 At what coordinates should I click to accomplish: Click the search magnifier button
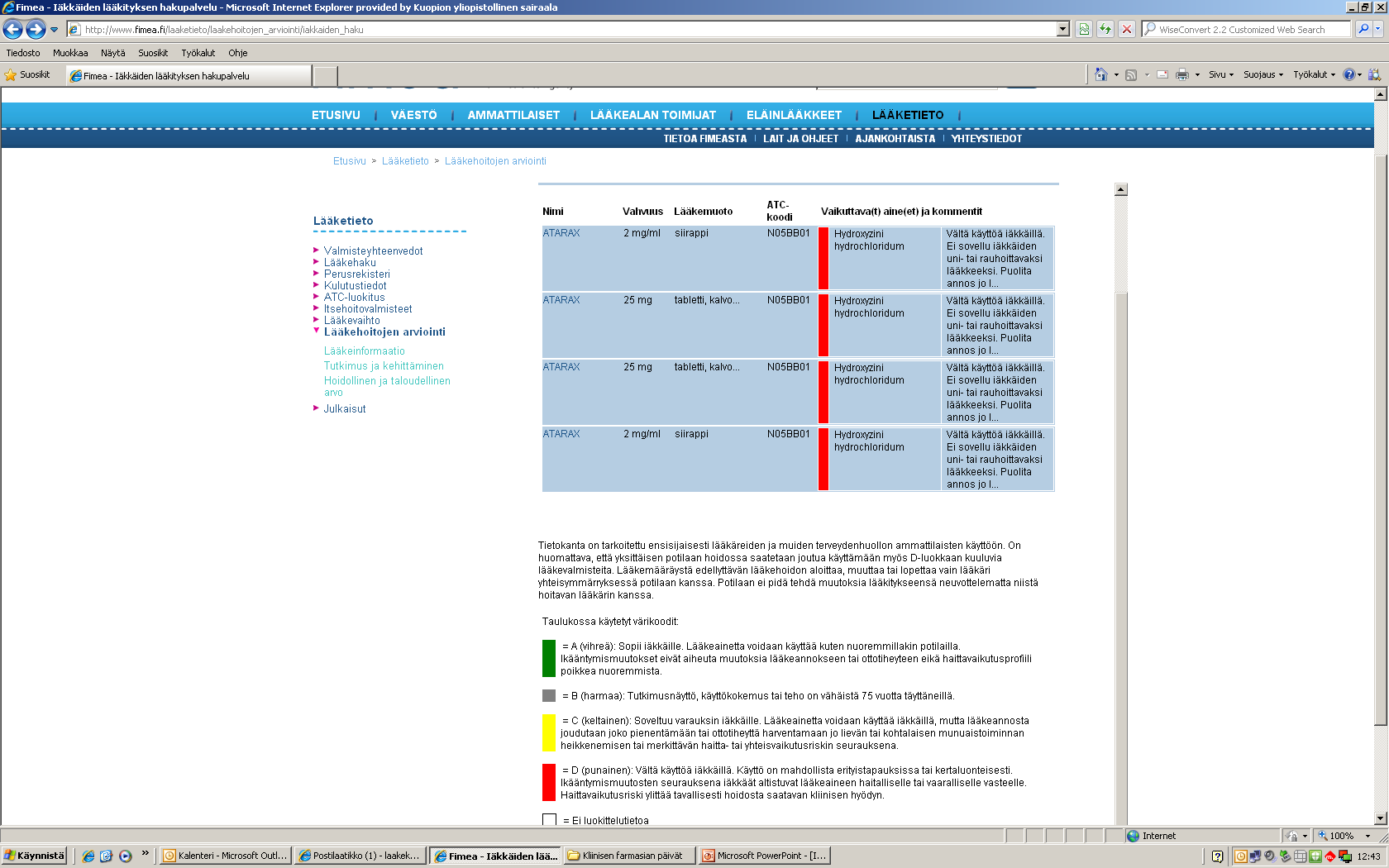click(x=1363, y=30)
